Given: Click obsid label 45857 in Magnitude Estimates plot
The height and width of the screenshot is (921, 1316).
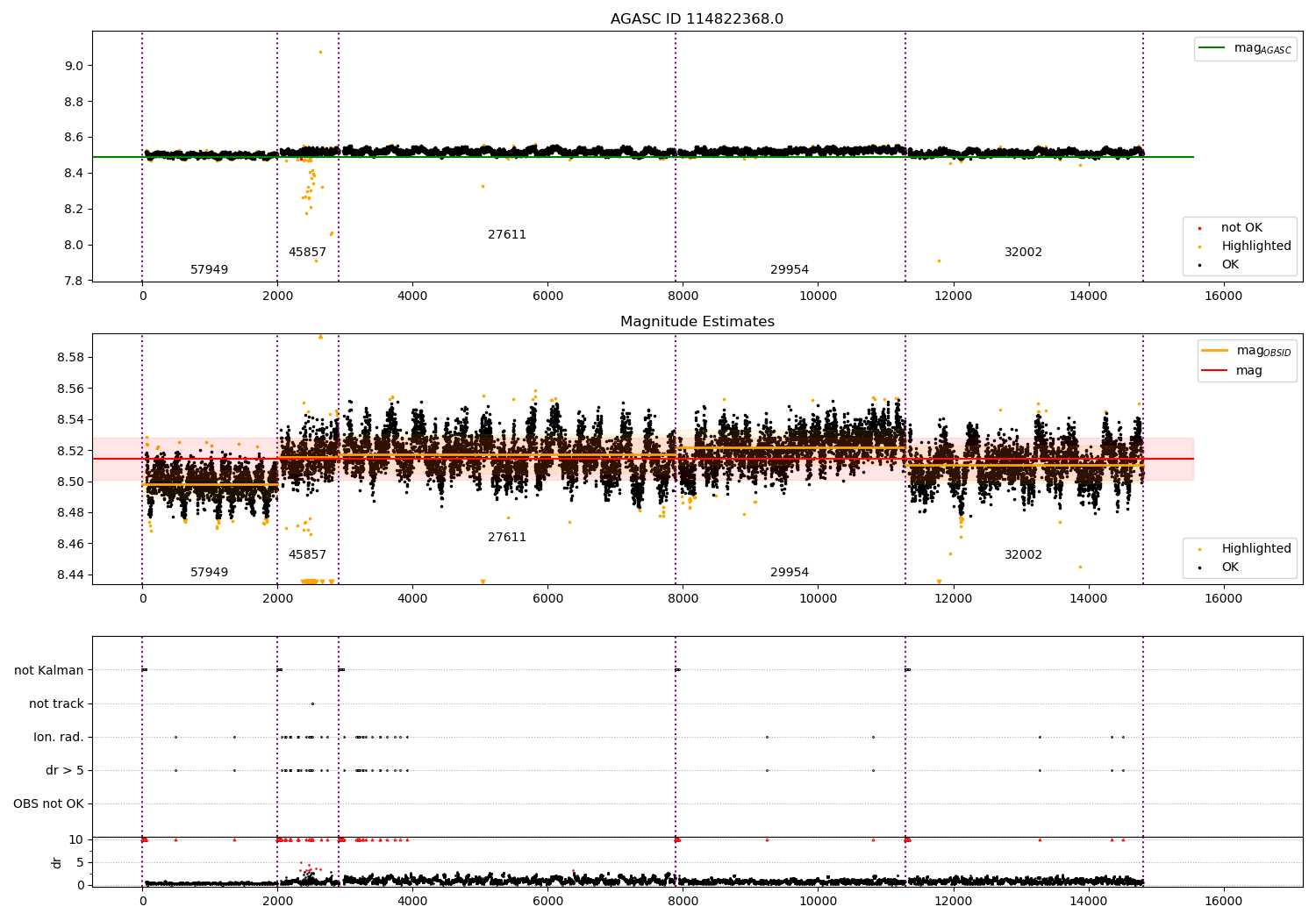Looking at the screenshot, I should pyautogui.click(x=307, y=555).
